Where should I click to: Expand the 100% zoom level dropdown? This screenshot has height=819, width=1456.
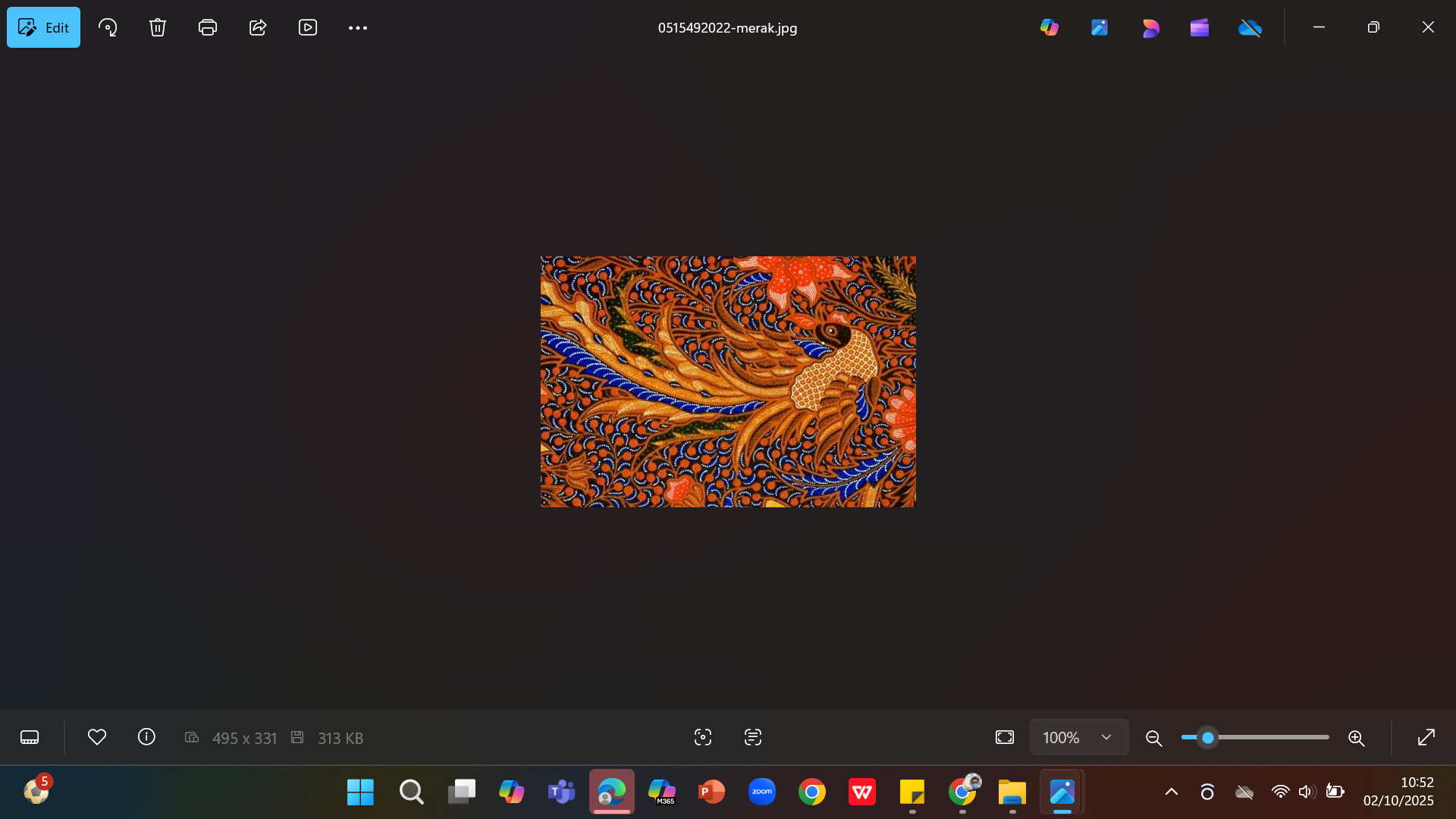coord(1079,737)
